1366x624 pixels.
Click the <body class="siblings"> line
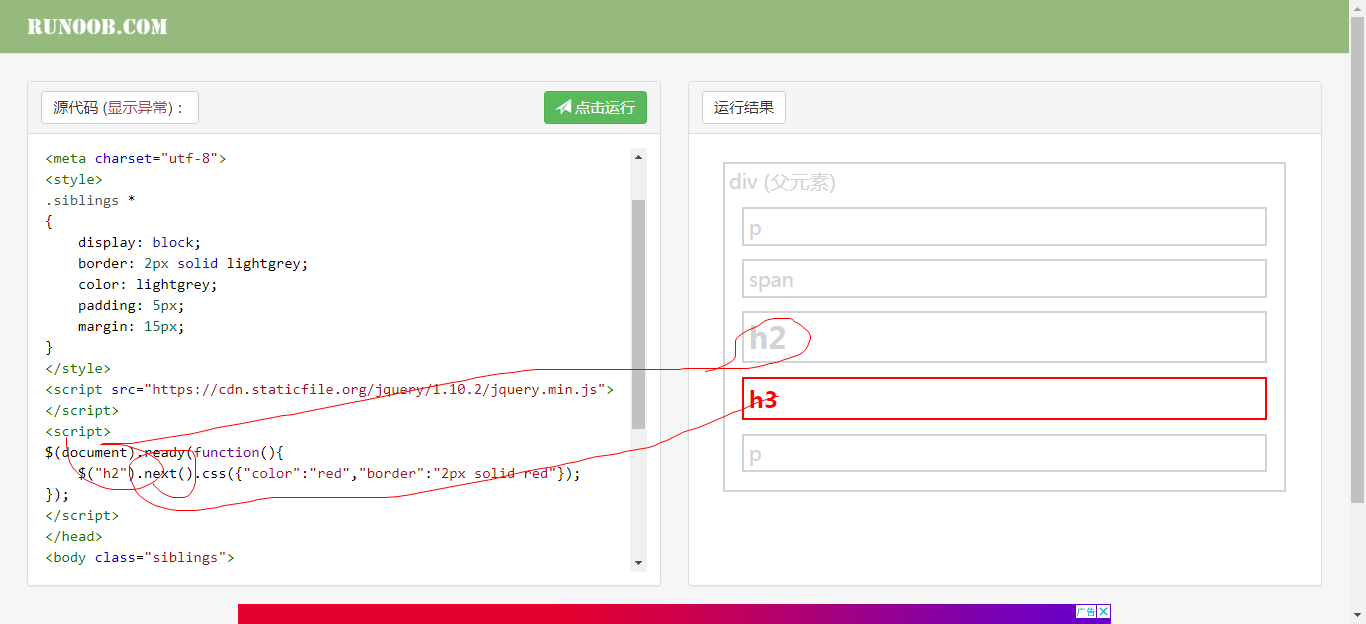pyautogui.click(x=140, y=557)
